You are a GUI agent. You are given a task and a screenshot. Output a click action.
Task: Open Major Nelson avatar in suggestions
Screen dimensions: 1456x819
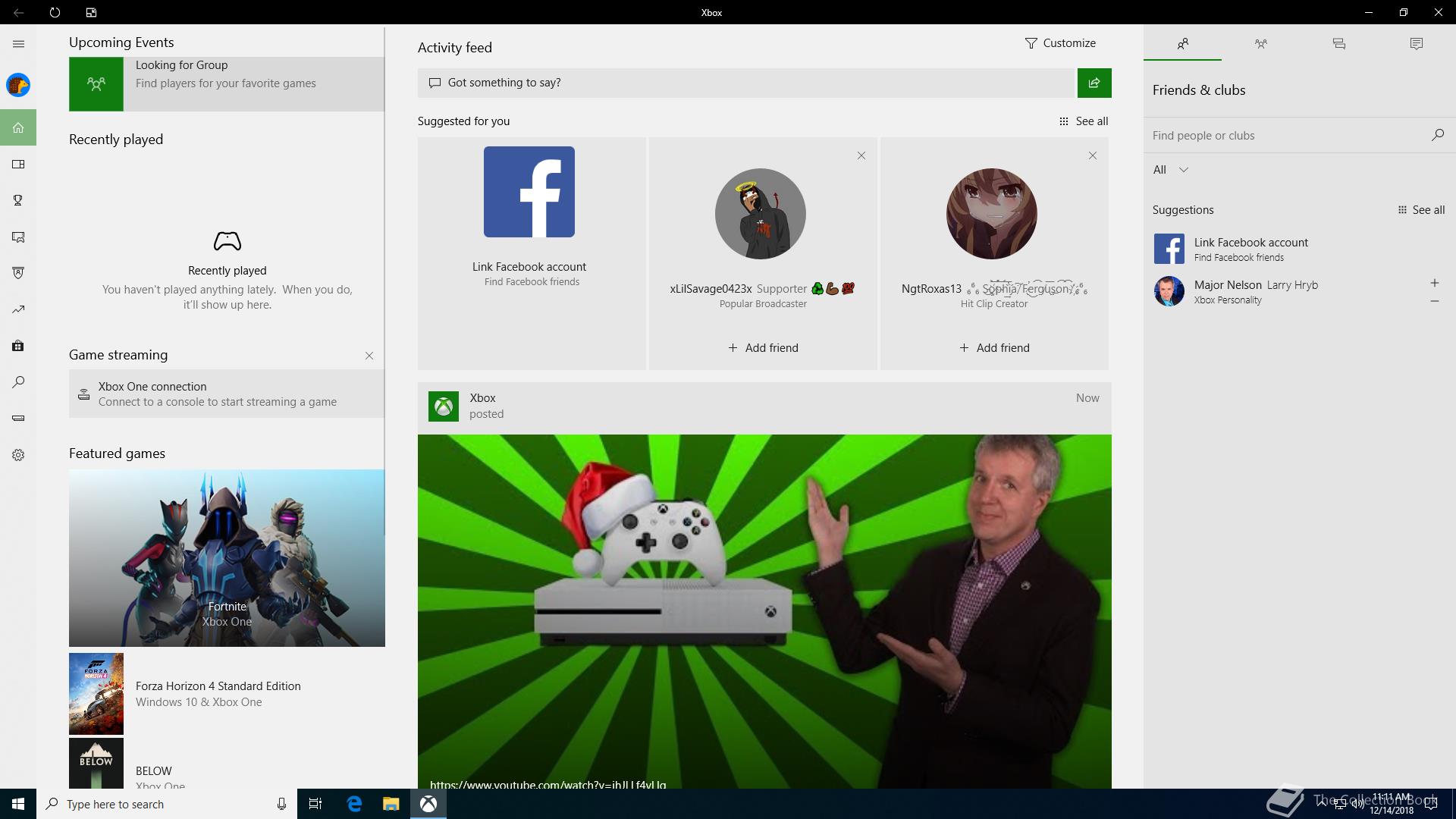point(1169,291)
